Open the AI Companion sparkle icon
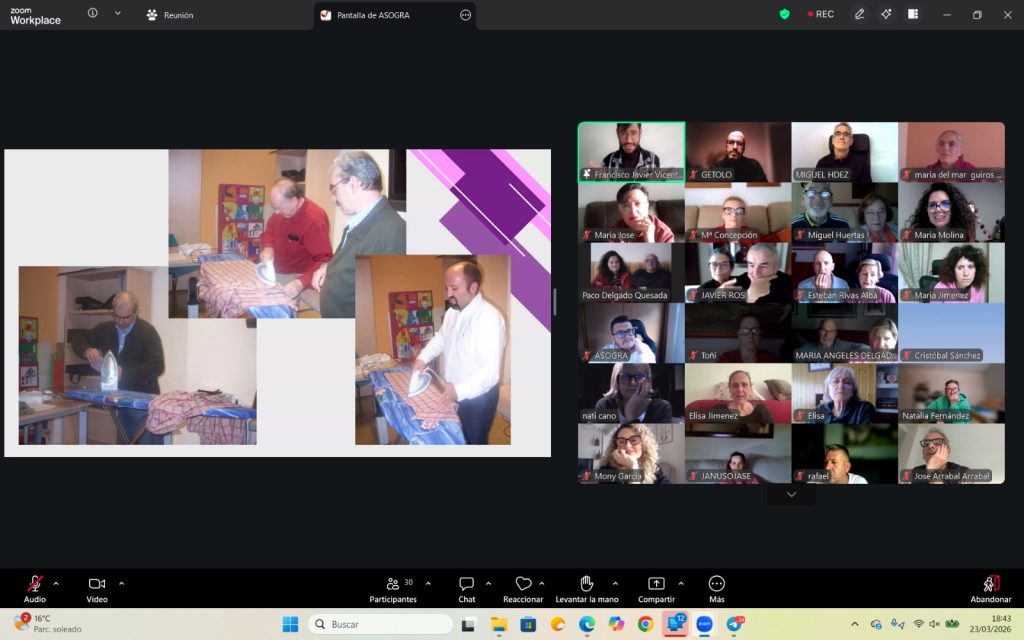 886,14
